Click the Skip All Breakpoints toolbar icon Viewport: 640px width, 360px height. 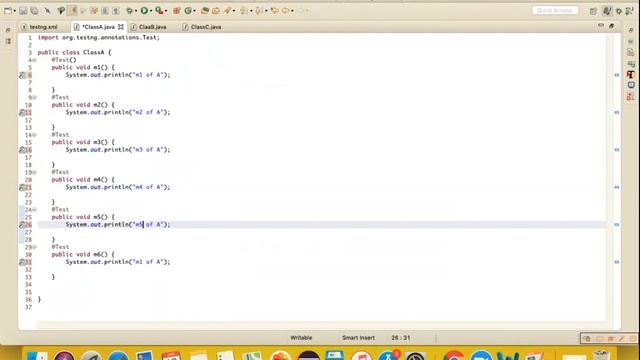click(48, 11)
